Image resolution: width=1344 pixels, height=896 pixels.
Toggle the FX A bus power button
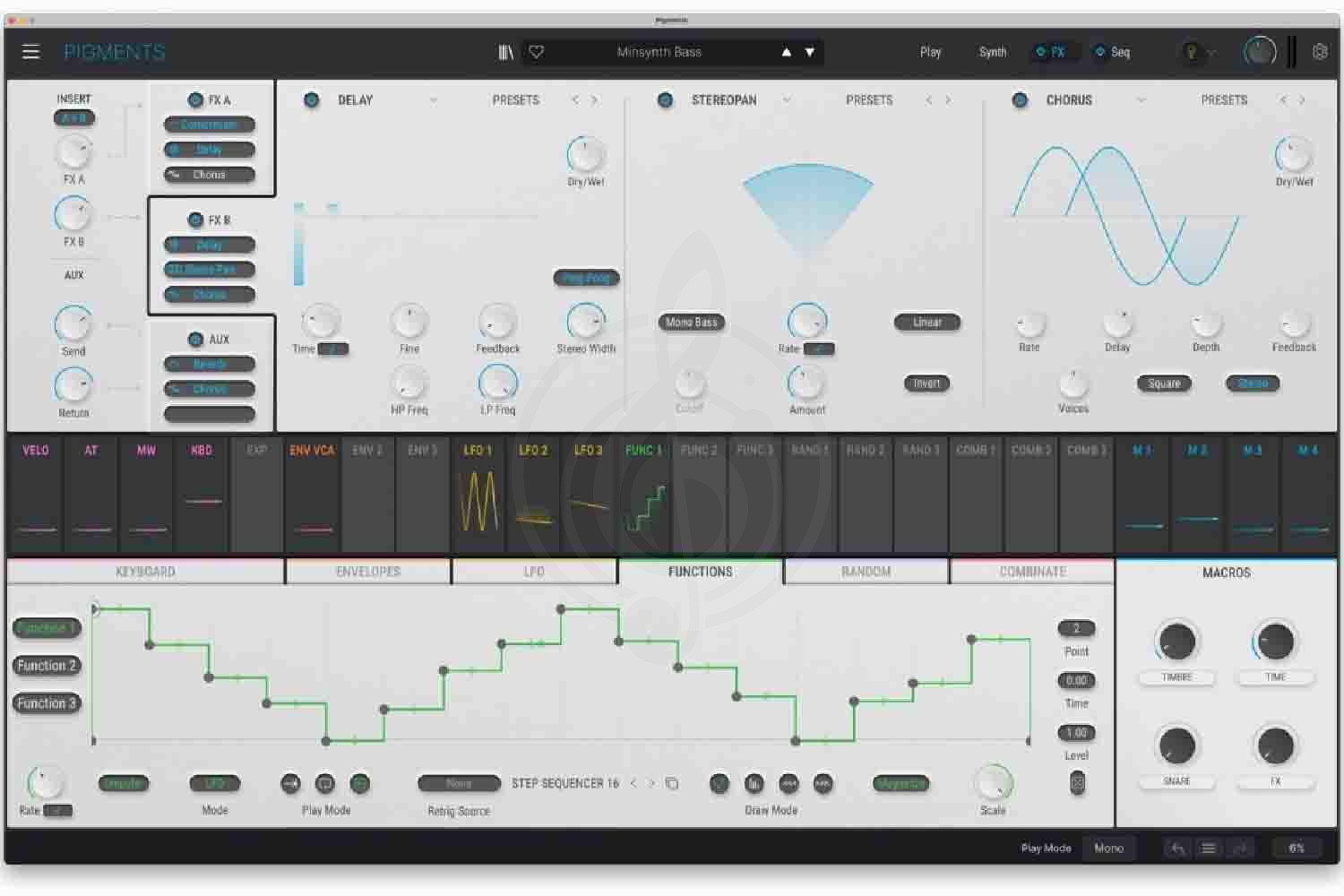click(x=194, y=100)
